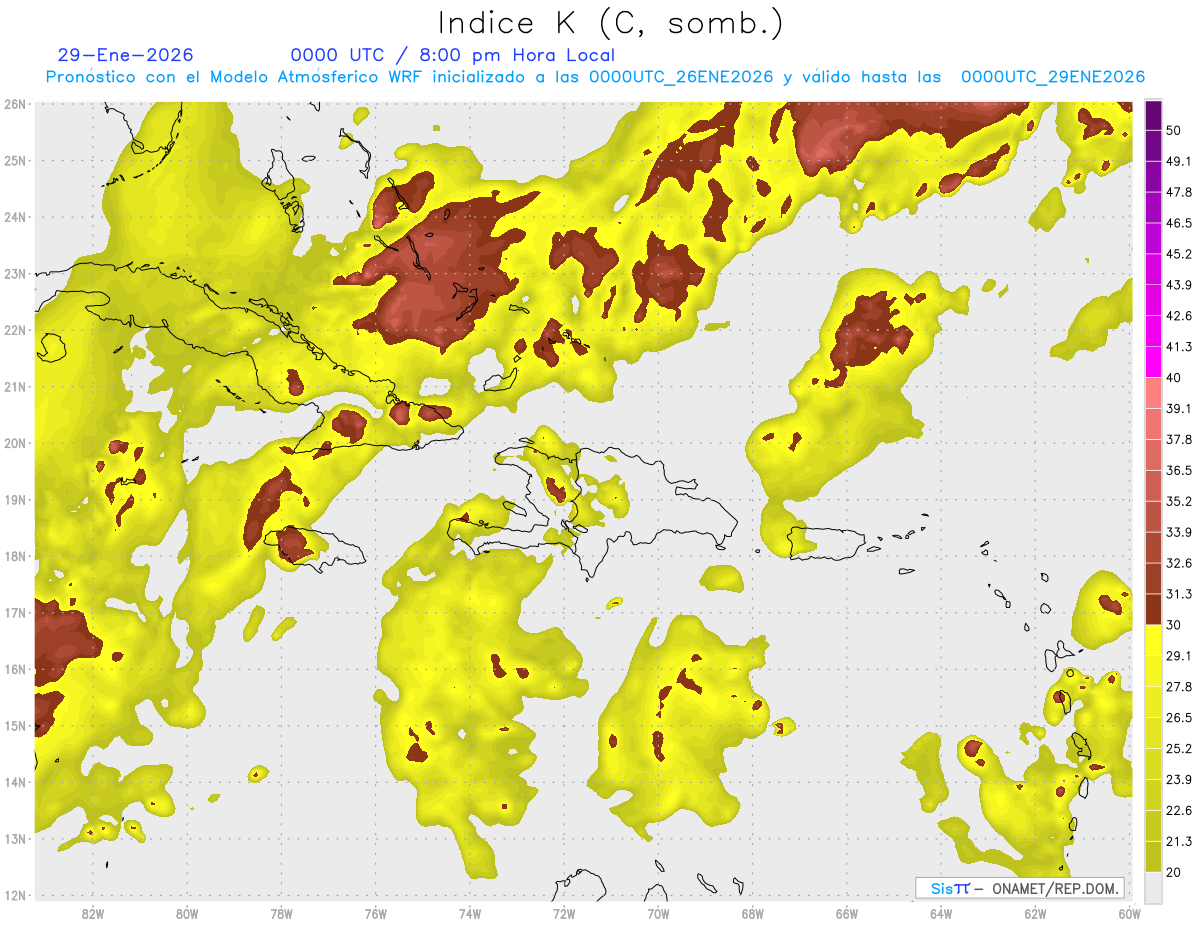The width and height of the screenshot is (1200, 927).
Task: Click the darkest purple swatch atop the color bar
Action: tap(1153, 116)
